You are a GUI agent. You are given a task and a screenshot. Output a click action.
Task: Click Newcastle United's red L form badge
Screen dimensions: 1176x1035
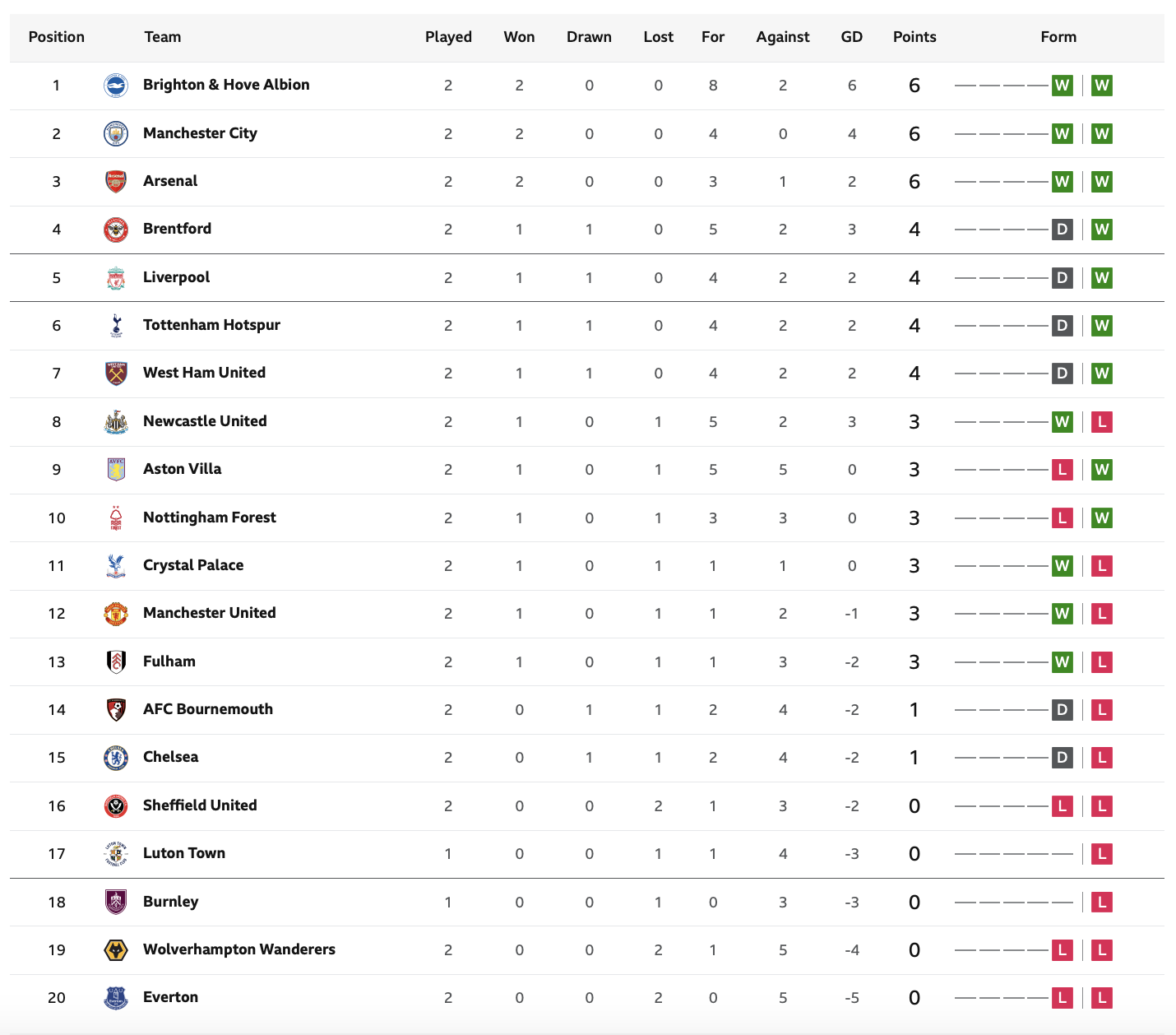(x=1102, y=422)
